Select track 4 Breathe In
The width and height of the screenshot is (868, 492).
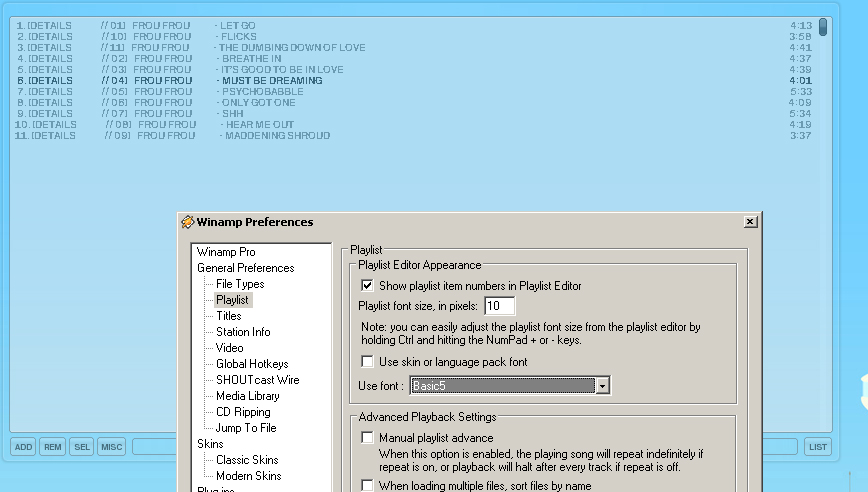pos(414,59)
